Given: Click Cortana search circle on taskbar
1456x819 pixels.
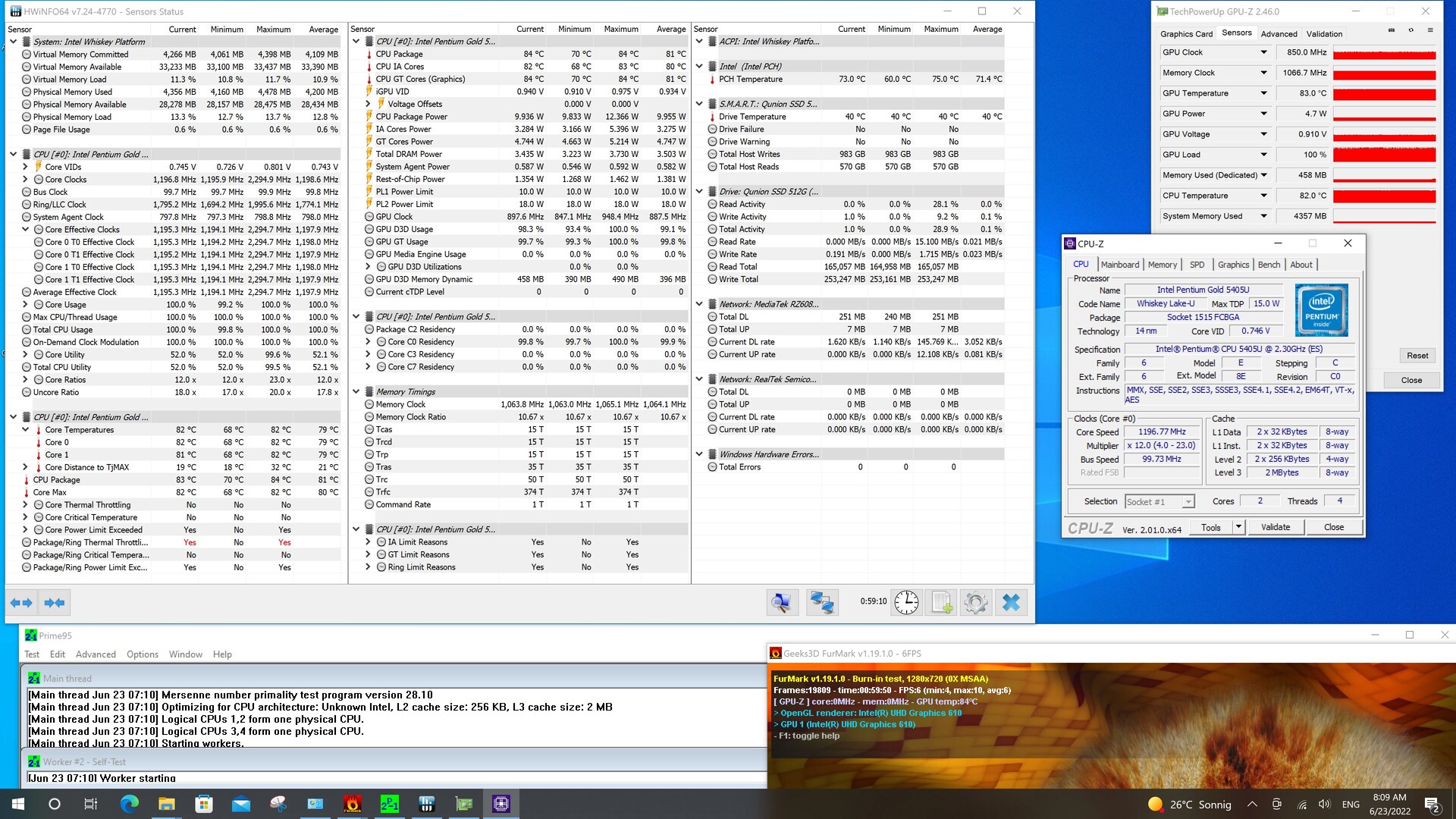Looking at the screenshot, I should [55, 804].
